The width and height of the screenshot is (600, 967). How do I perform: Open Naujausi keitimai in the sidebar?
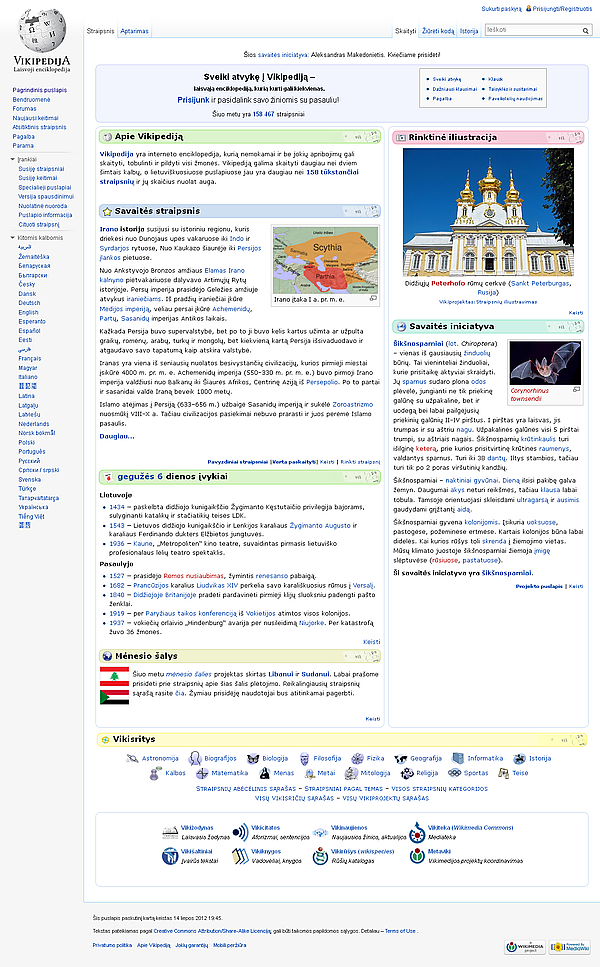36,118
